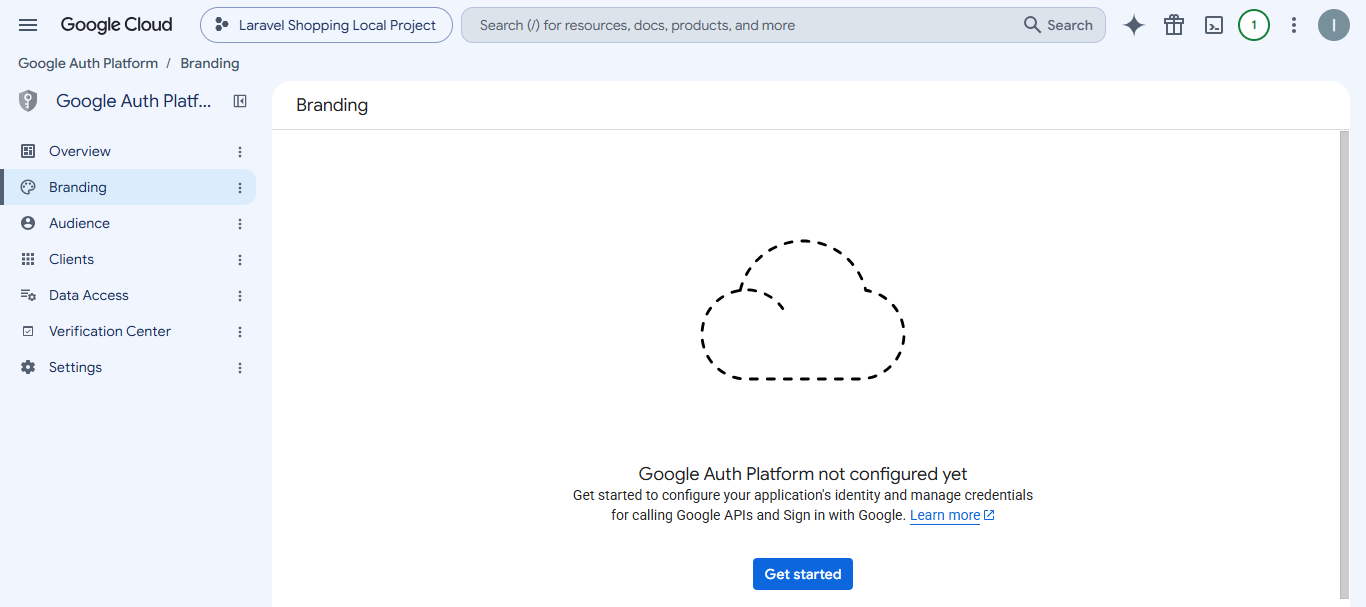Screen dimensions: 1366x607
Task: Click the 'Google Auth Platform not configured yet' text
Action: [x=803, y=474]
